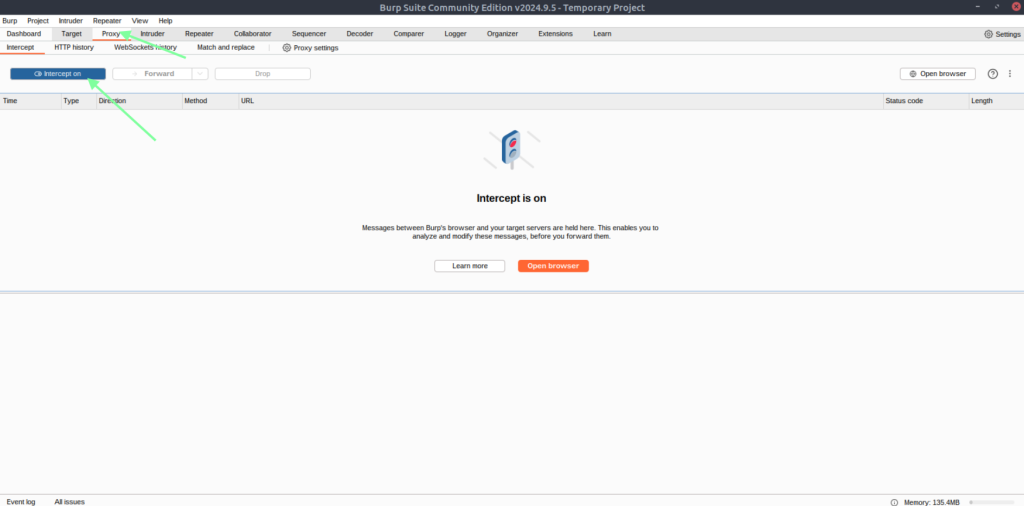Viewport: 1024px width, 506px height.
Task: Select the Match and replace tab
Action: pyautogui.click(x=225, y=47)
